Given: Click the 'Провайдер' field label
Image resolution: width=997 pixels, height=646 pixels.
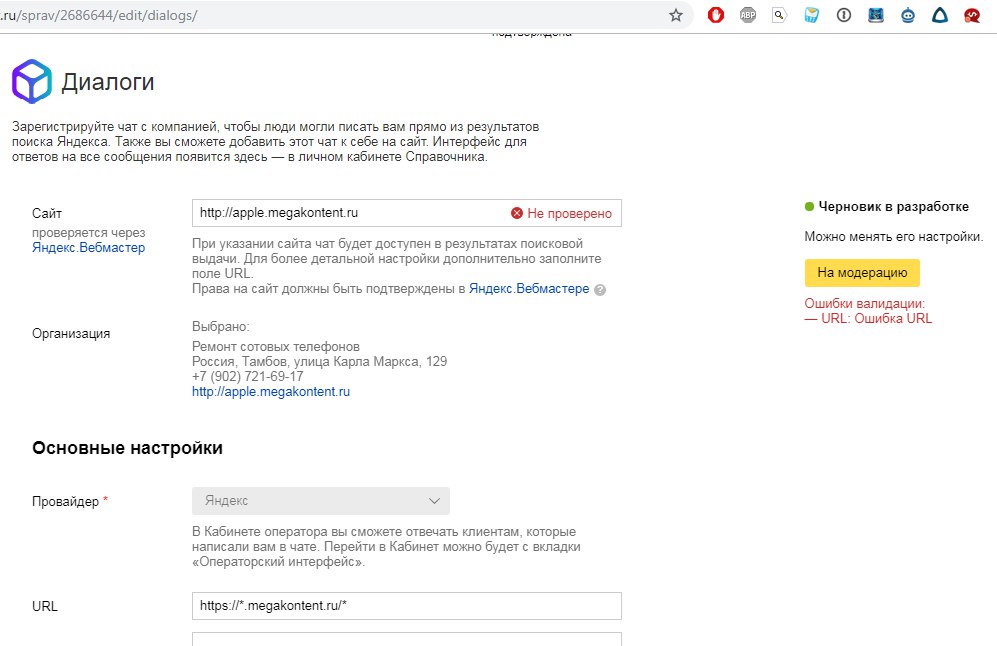Looking at the screenshot, I should click(x=65, y=502).
